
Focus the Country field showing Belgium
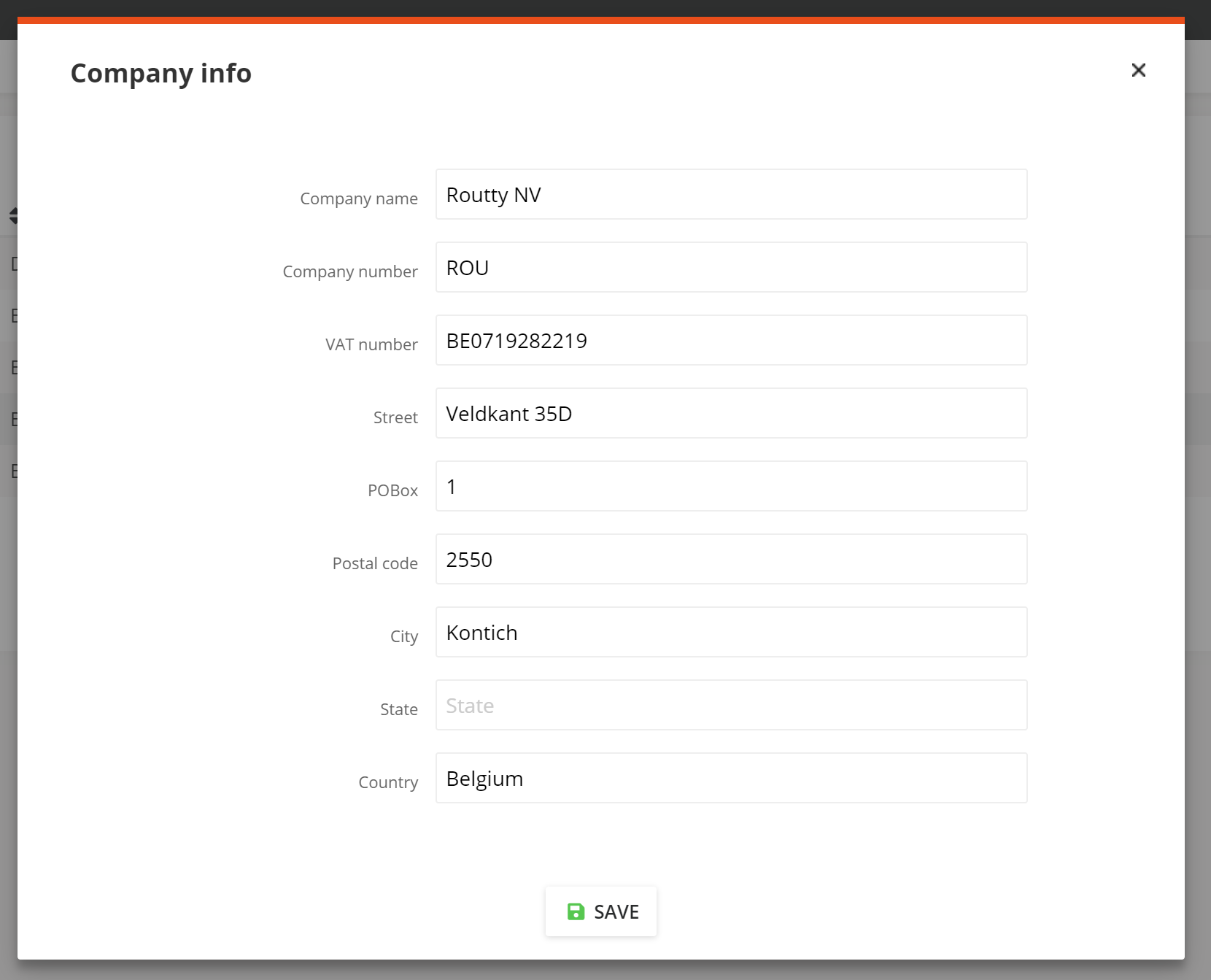731,779
